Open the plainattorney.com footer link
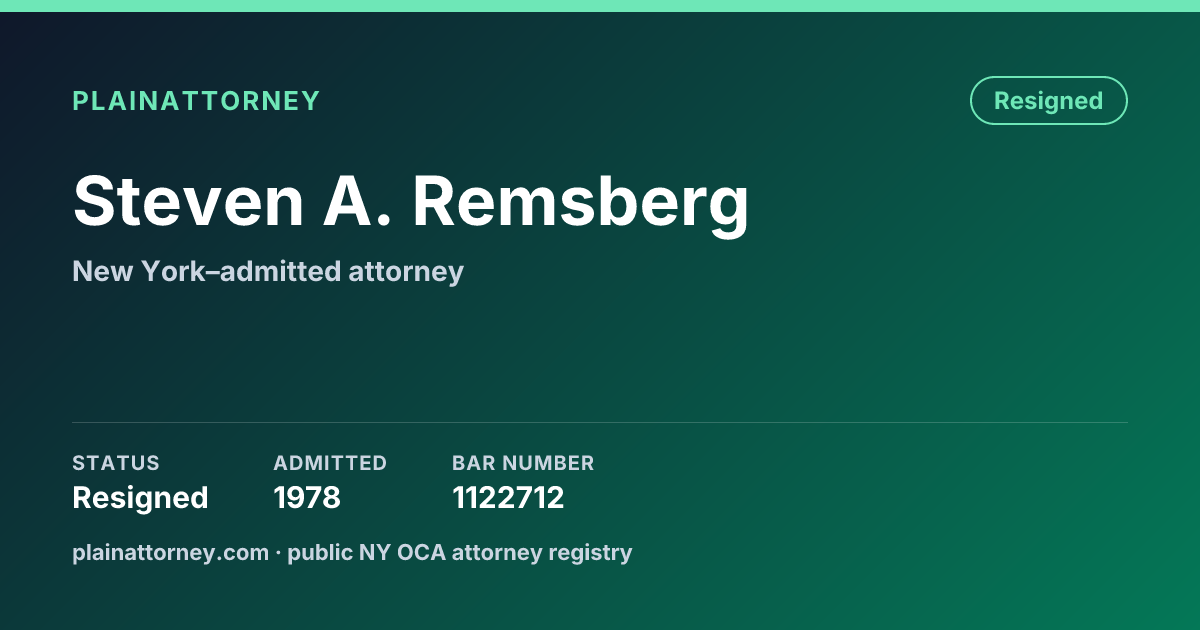The height and width of the screenshot is (630, 1200). [171, 553]
